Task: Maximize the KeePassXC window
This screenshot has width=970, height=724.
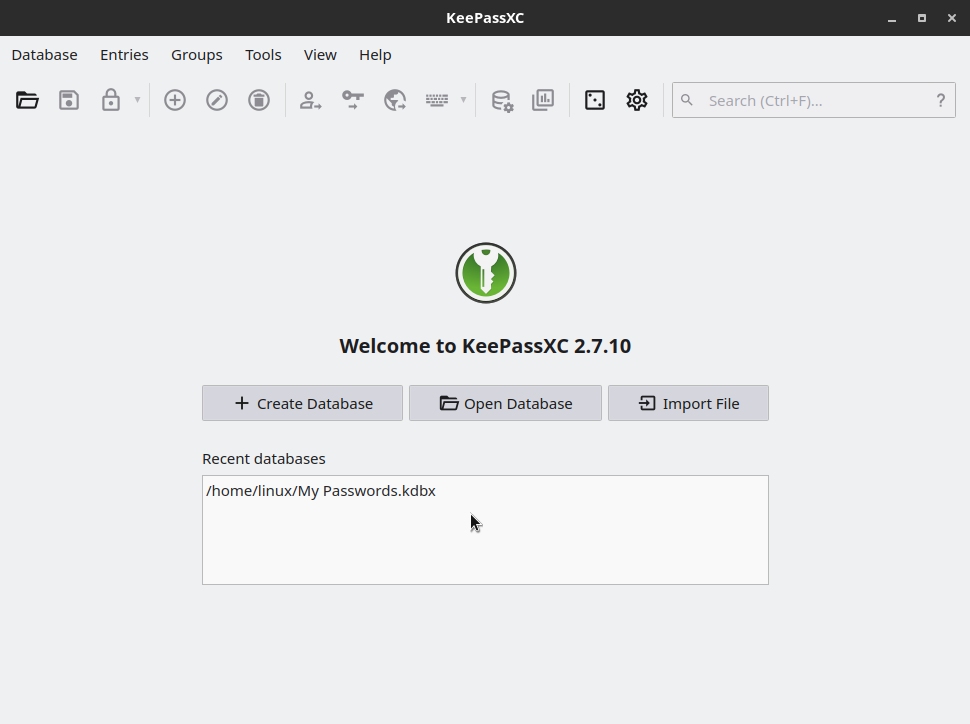Action: 922,18
